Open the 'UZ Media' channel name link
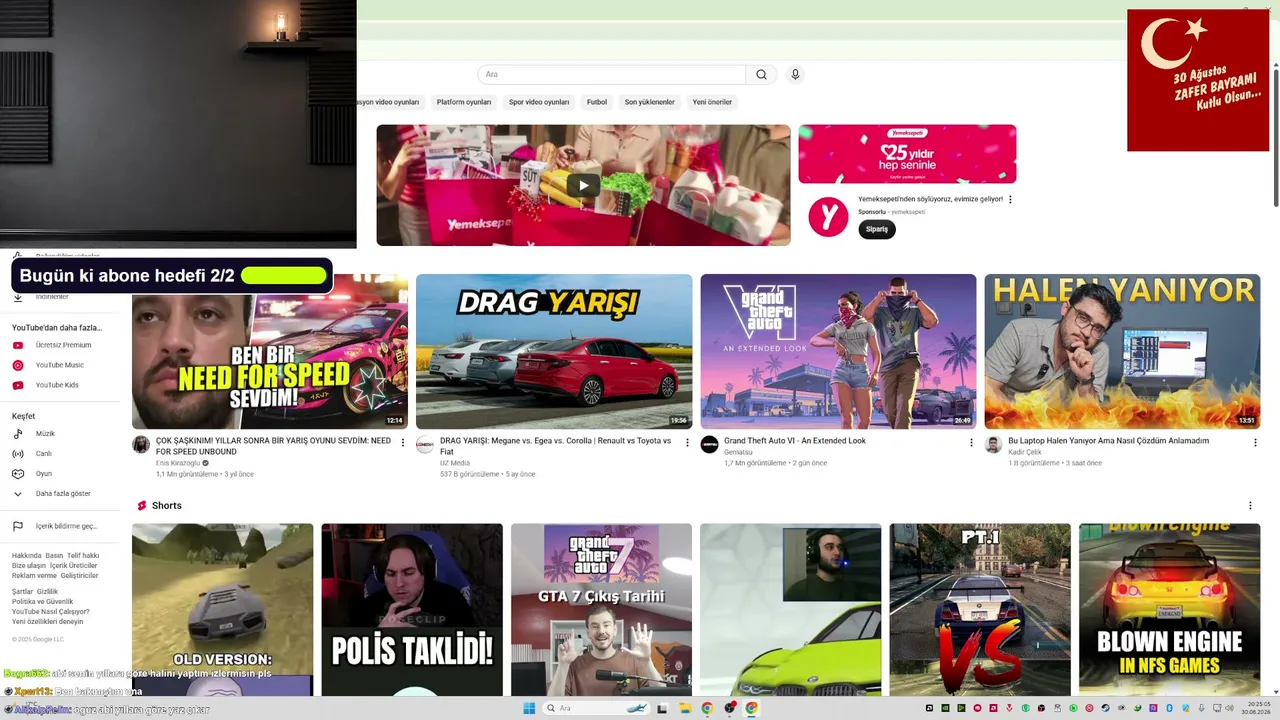Image resolution: width=1280 pixels, height=720 pixels. pyautogui.click(x=455, y=463)
